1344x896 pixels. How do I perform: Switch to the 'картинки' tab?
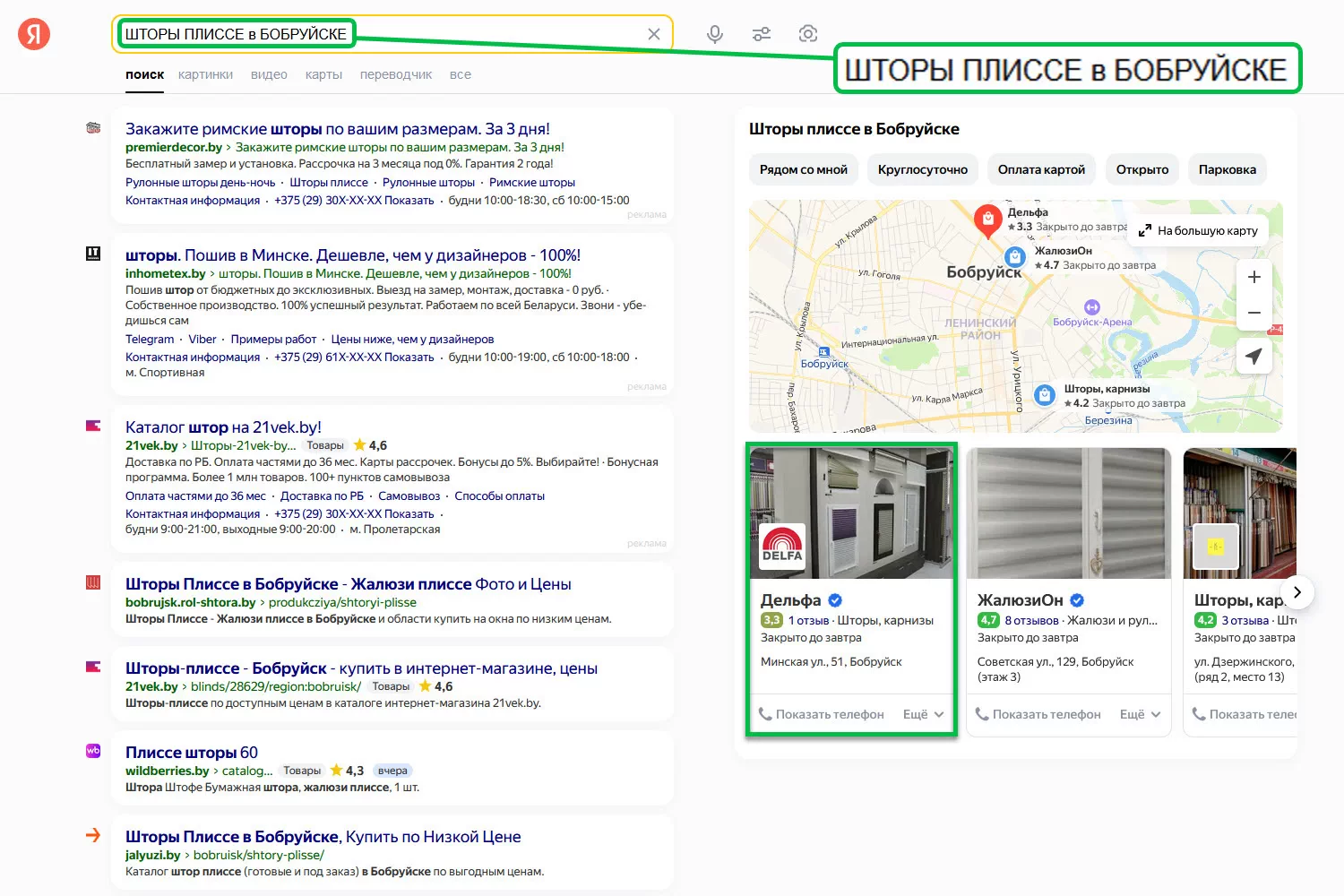tap(205, 74)
